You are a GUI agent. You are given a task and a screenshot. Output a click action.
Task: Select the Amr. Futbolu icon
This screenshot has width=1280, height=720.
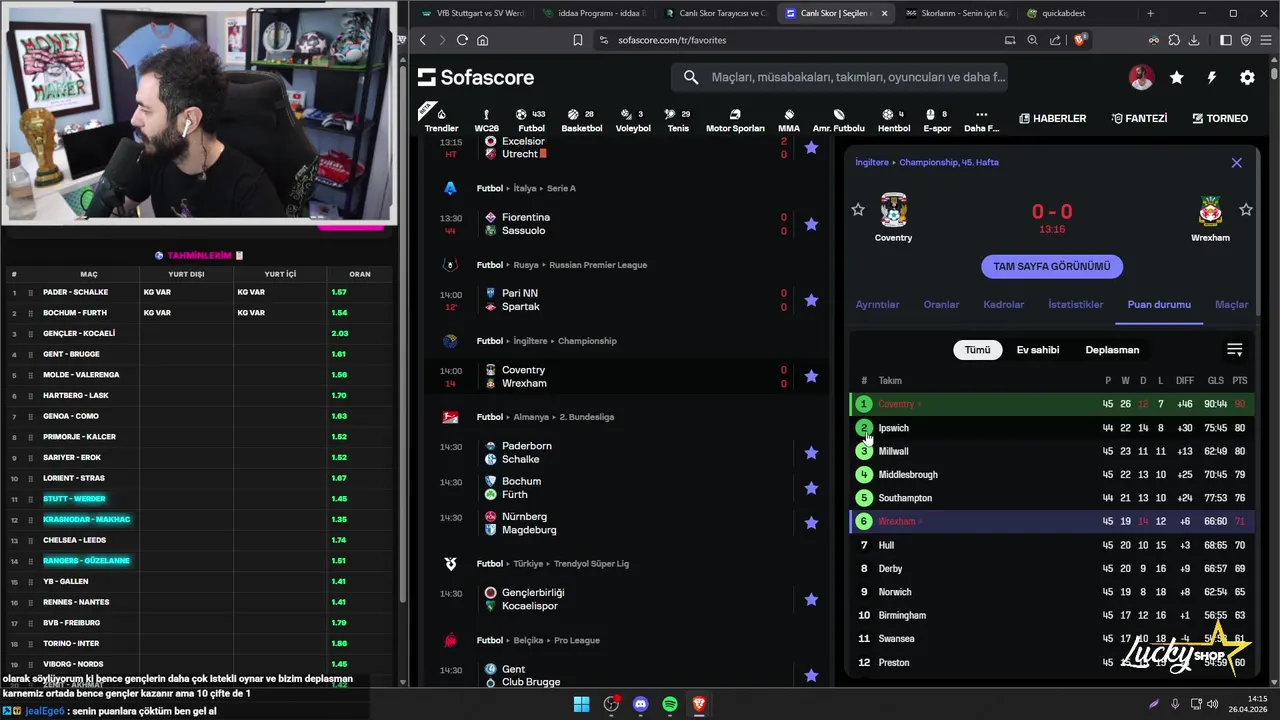point(838,120)
